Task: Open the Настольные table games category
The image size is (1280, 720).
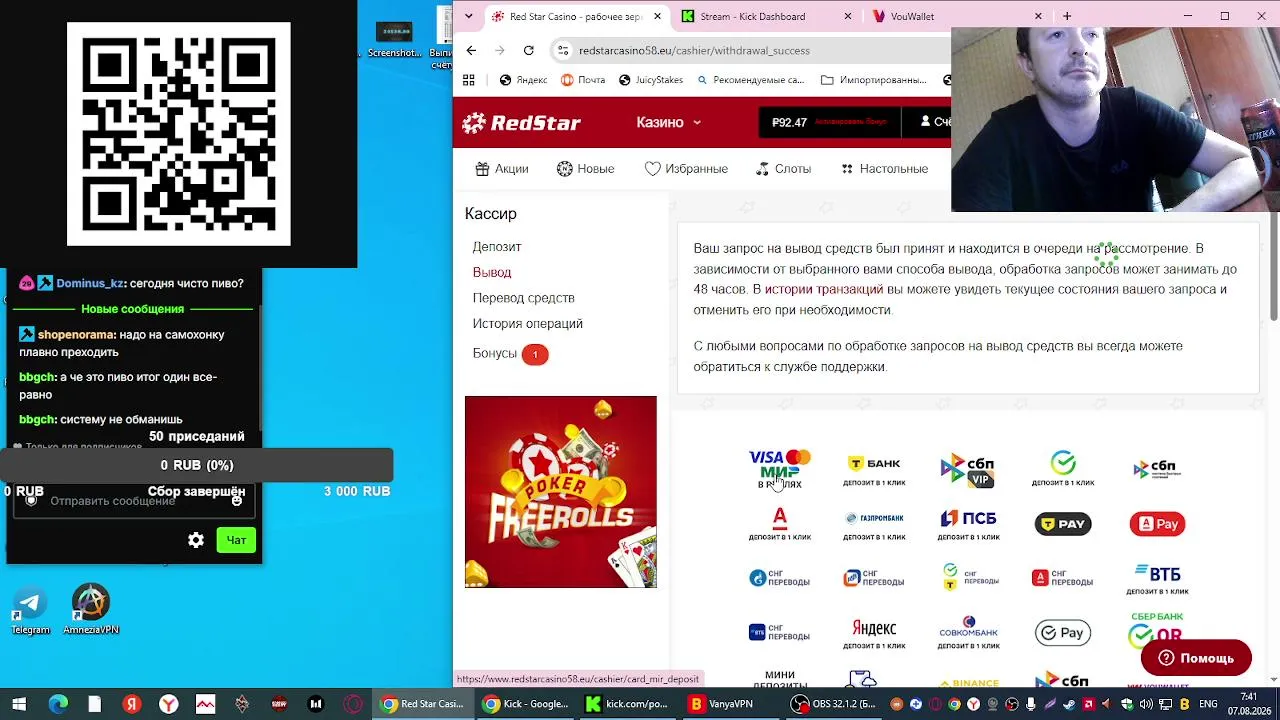Action: click(884, 169)
